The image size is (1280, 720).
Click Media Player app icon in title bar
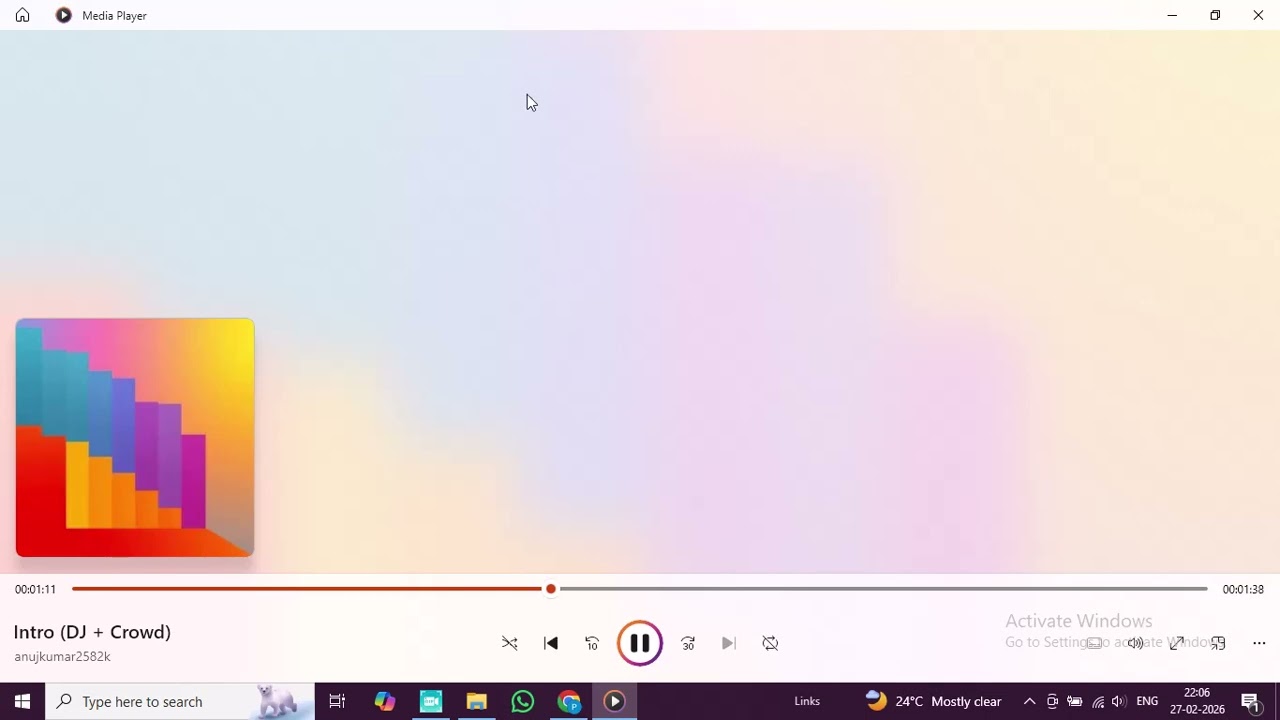[x=64, y=15]
